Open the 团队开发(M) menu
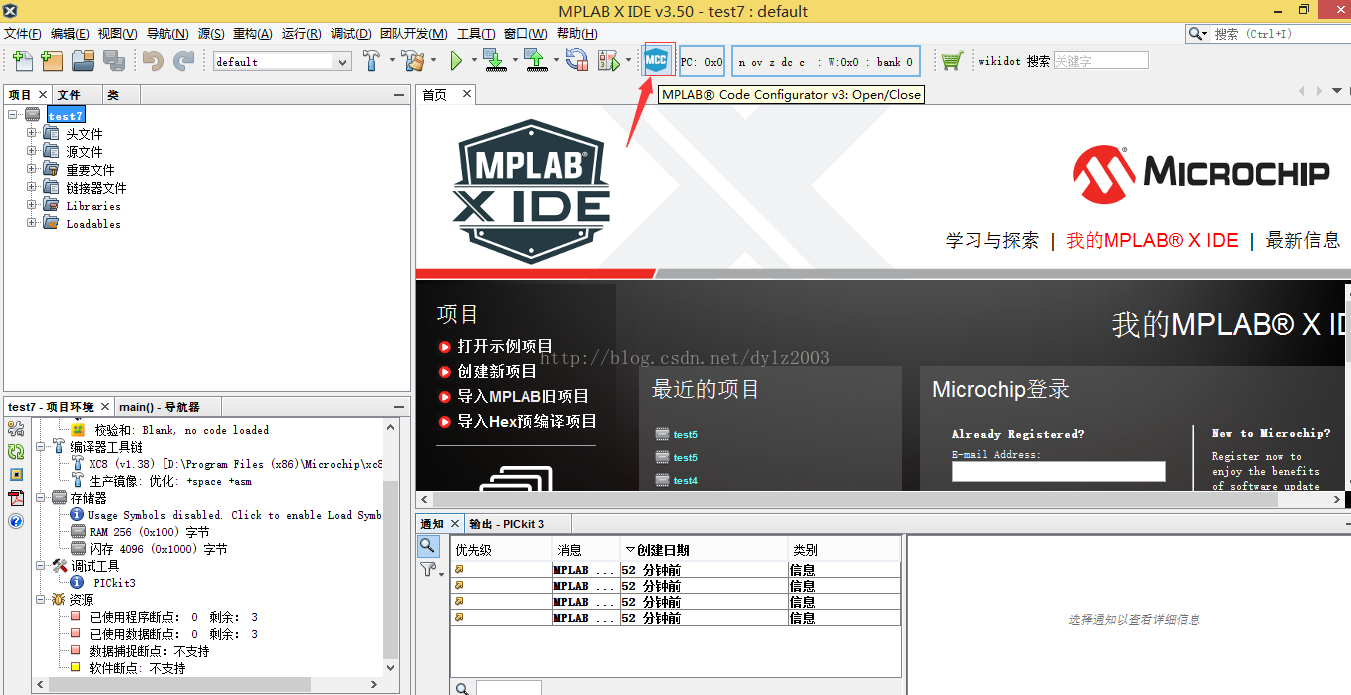 (x=414, y=34)
